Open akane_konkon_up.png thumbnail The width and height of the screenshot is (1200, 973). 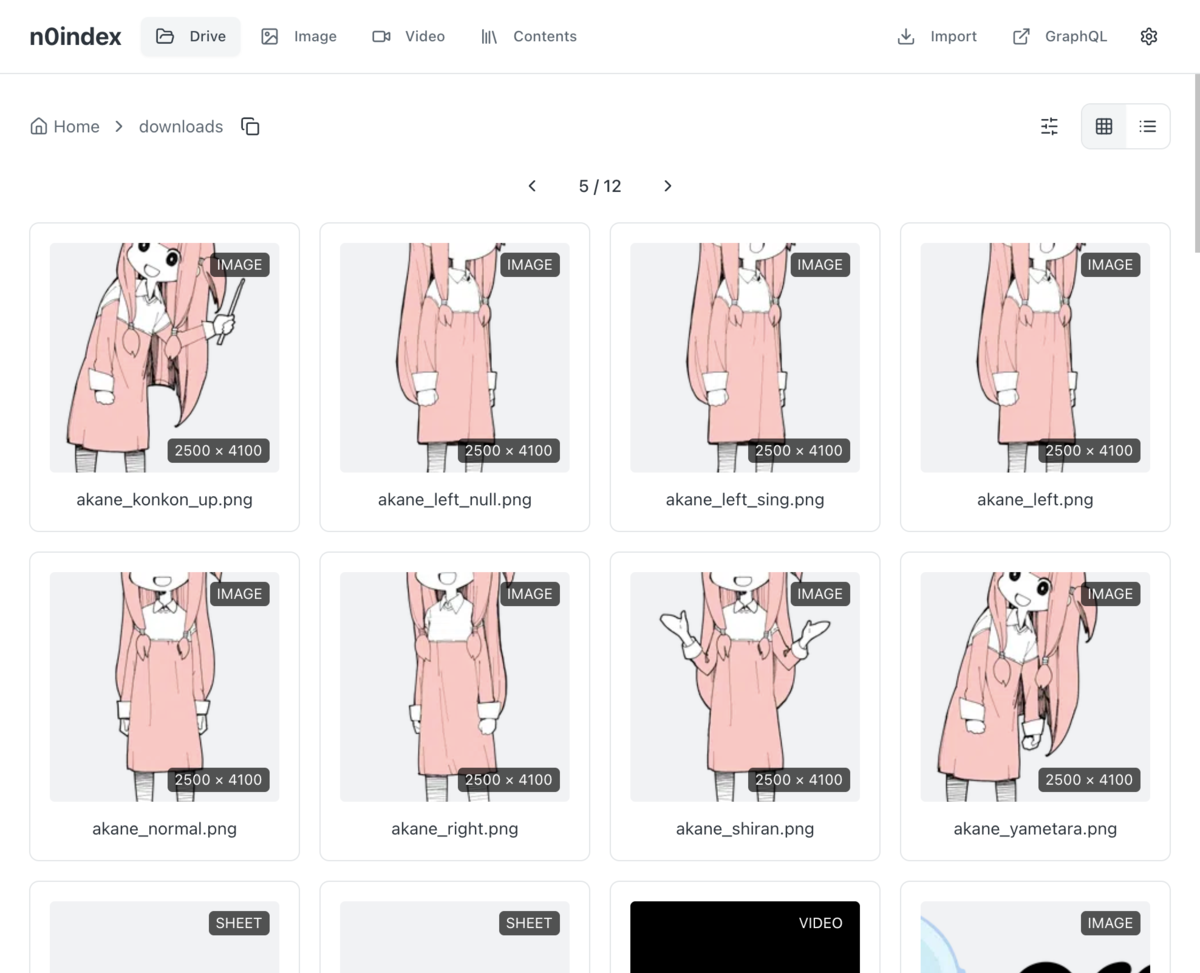tap(165, 357)
